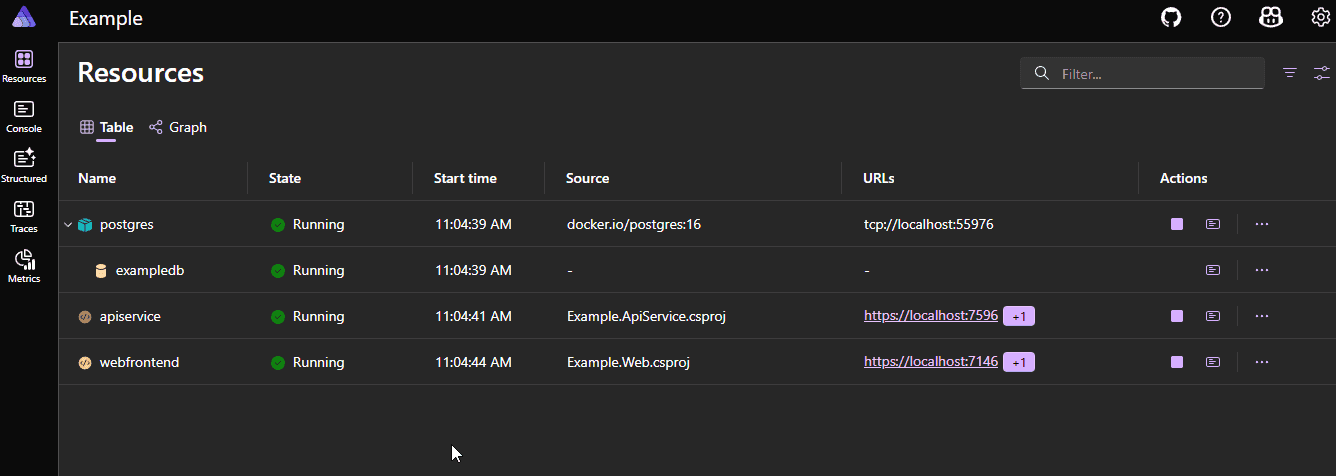Open the GitHub repository icon

[x=1170, y=17]
